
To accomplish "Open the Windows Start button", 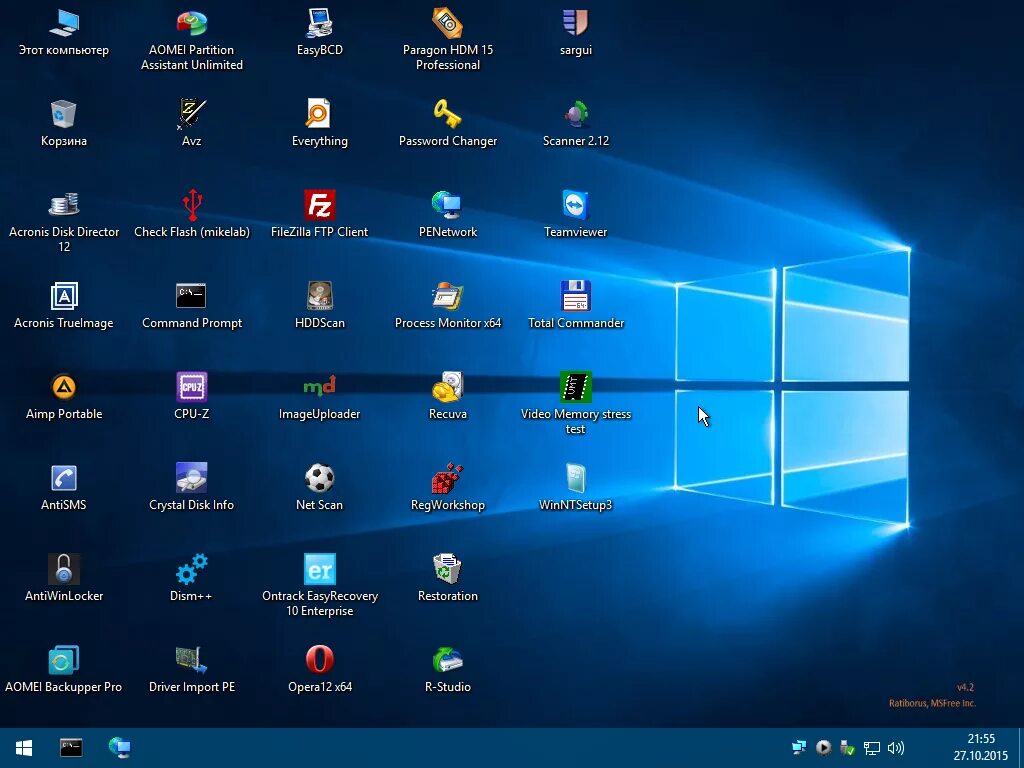I will (x=24, y=747).
